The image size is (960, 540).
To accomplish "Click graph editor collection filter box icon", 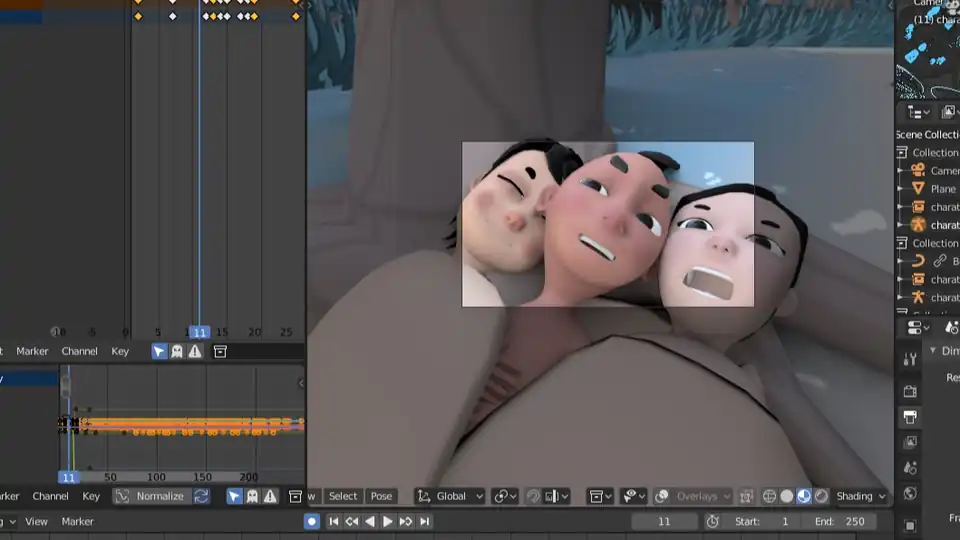I will [x=295, y=497].
